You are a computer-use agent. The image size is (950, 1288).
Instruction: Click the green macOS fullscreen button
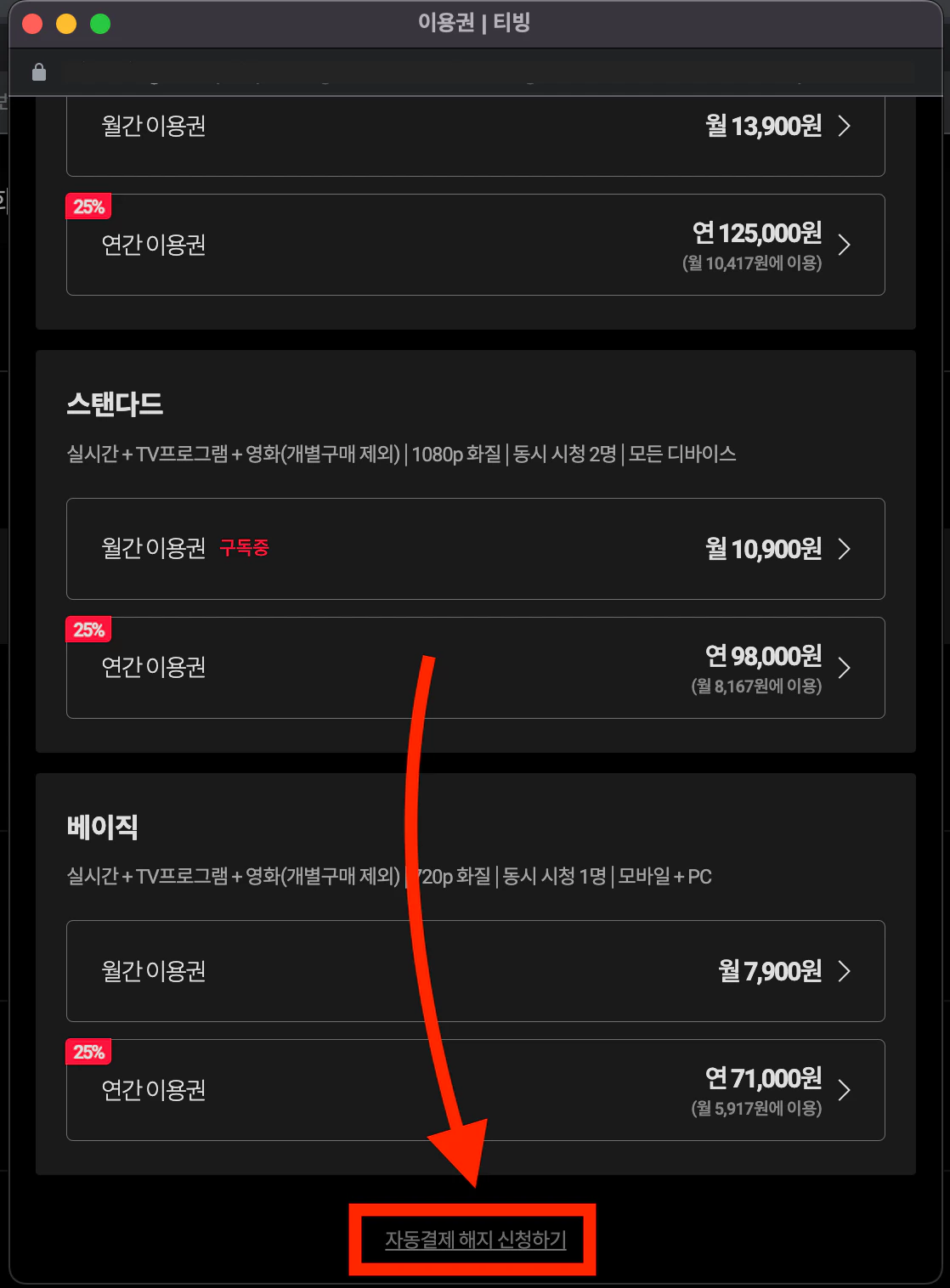pos(100,24)
